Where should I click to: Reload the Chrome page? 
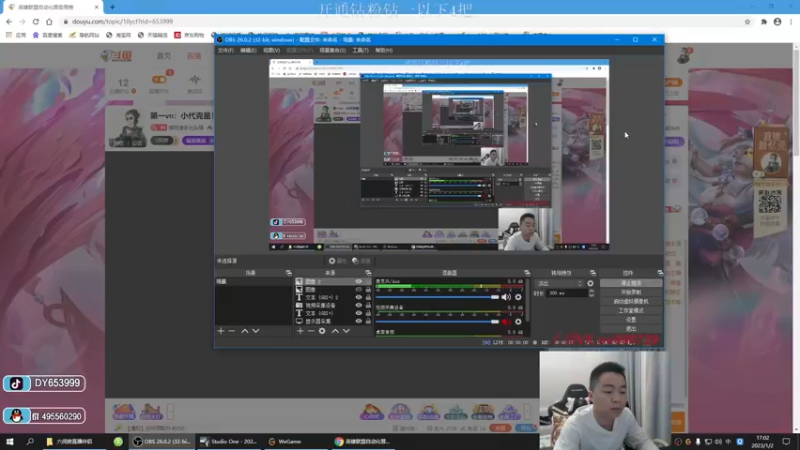click(x=36, y=21)
